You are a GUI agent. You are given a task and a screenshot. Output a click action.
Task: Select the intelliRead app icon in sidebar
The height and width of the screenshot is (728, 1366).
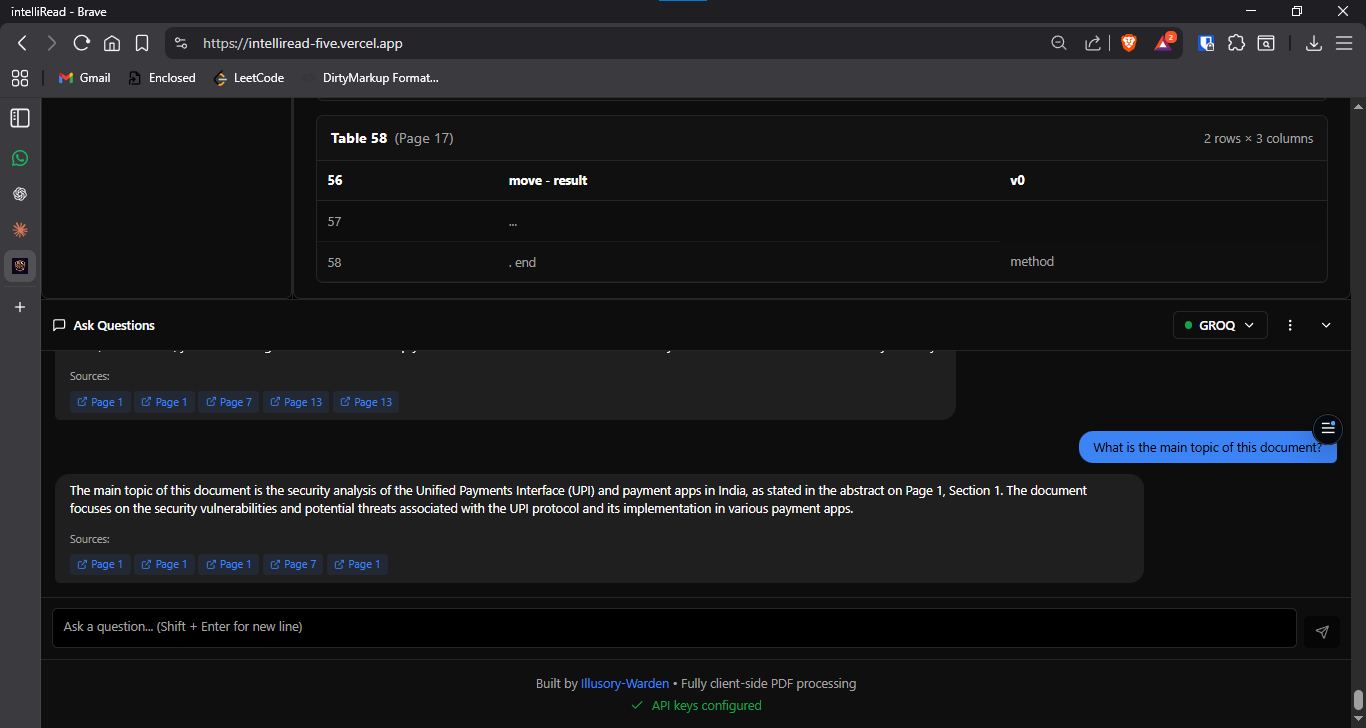pos(20,266)
